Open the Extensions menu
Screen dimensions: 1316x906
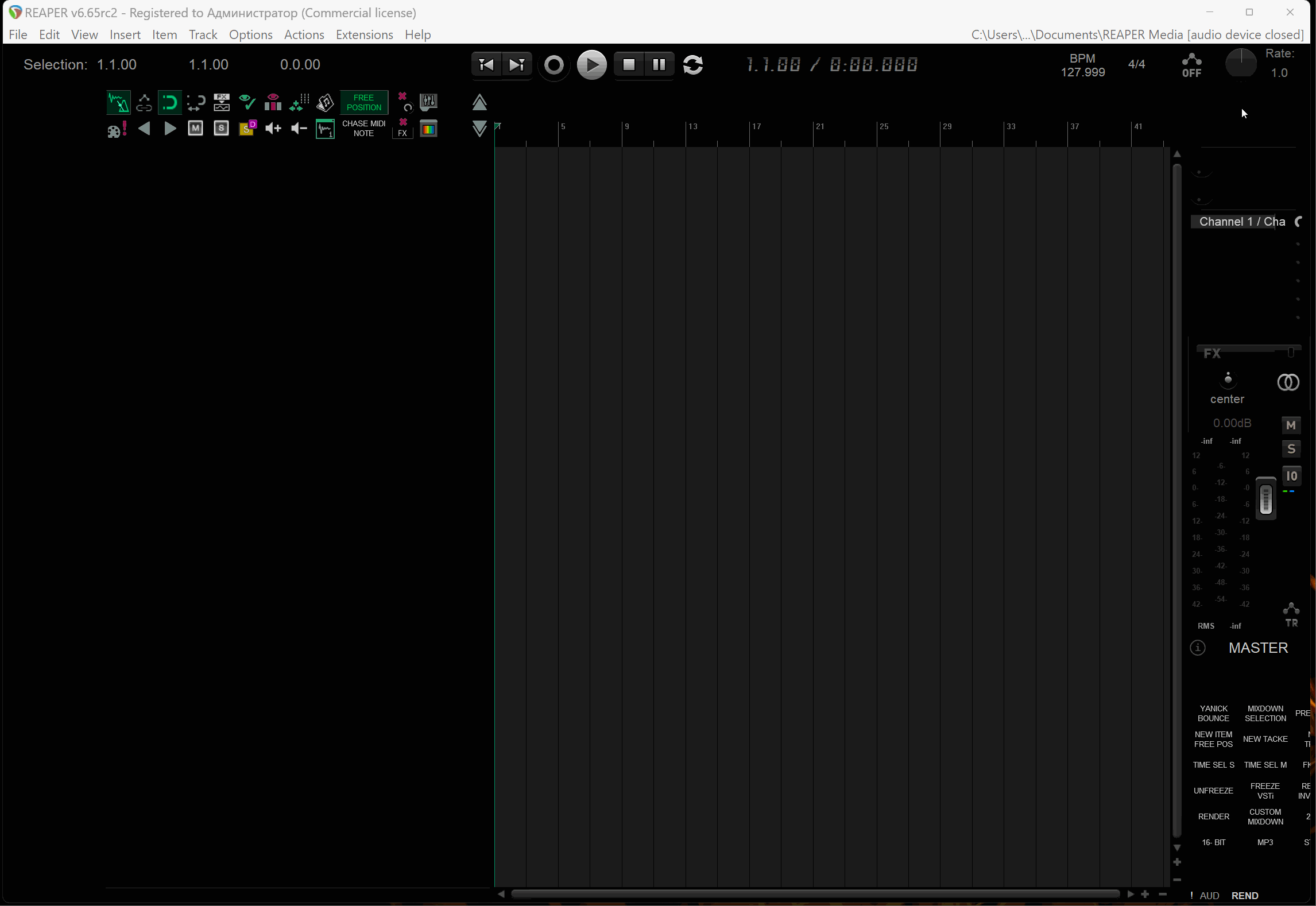click(x=364, y=34)
